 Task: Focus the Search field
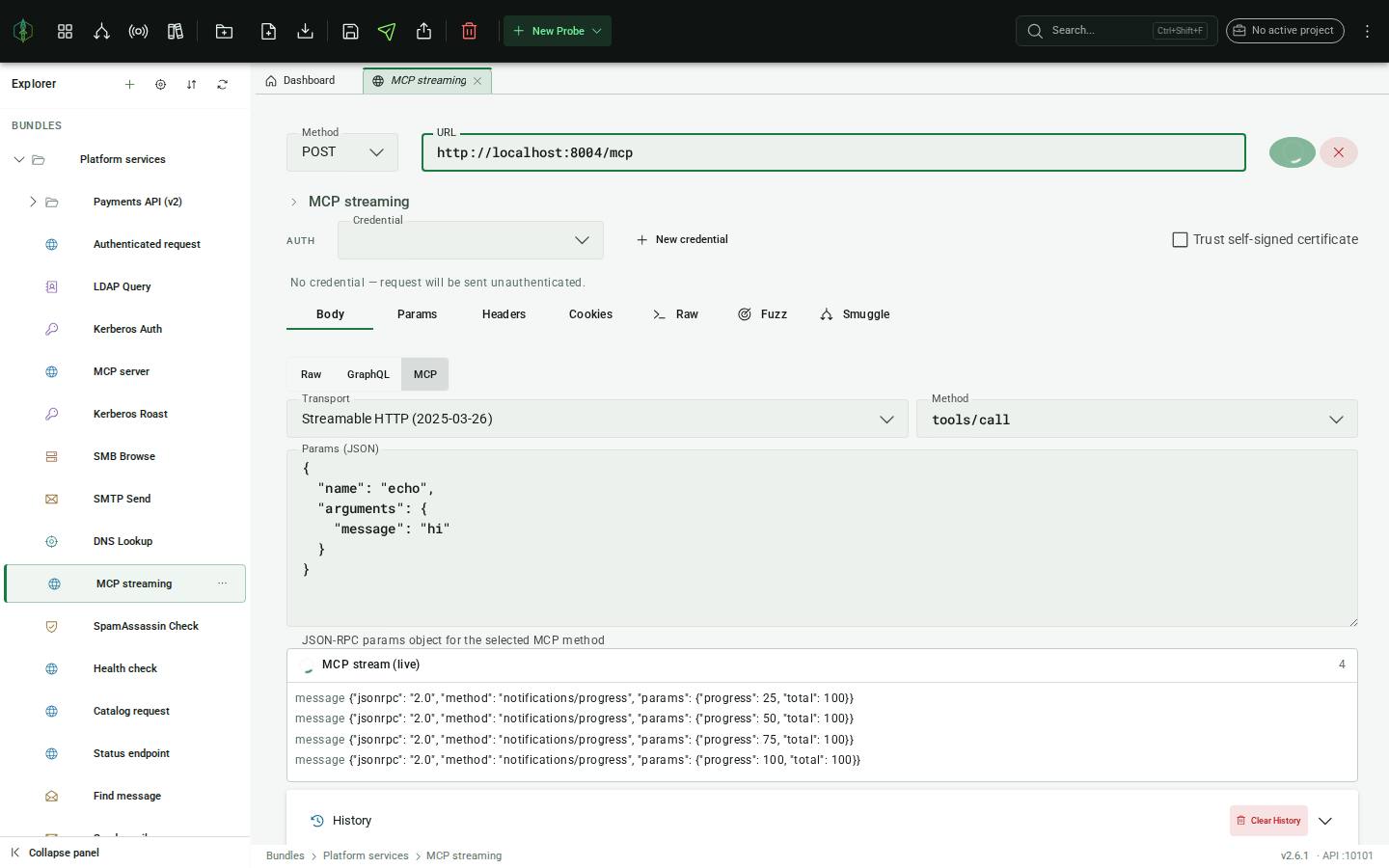[1116, 31]
